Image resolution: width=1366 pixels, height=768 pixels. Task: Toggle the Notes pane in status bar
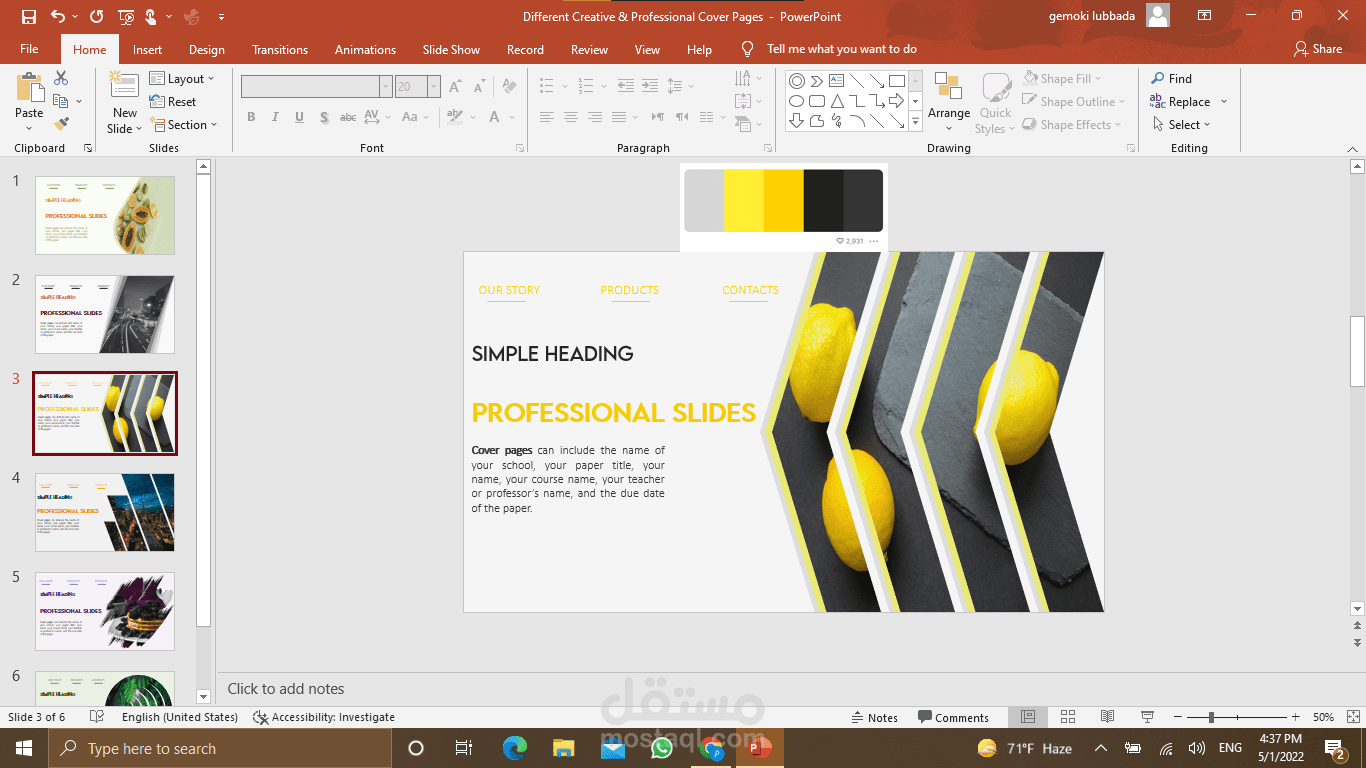pos(874,717)
